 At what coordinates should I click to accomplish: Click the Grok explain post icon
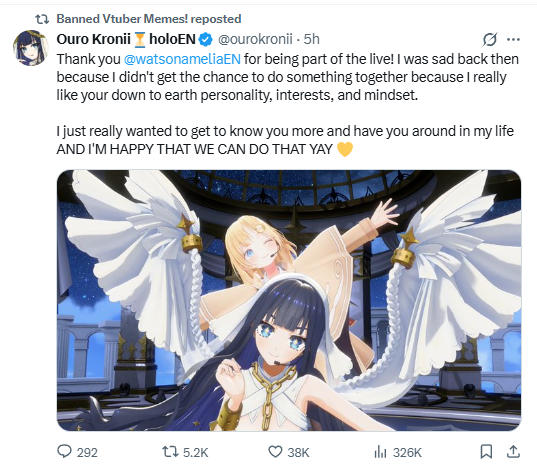[x=489, y=40]
